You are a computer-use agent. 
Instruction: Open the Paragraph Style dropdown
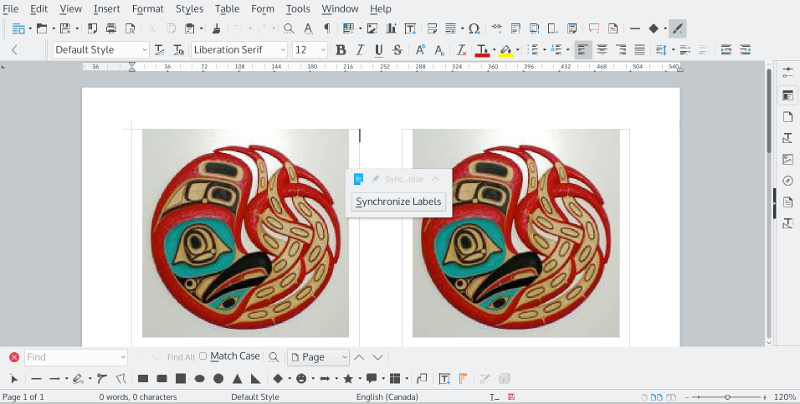click(x=144, y=50)
